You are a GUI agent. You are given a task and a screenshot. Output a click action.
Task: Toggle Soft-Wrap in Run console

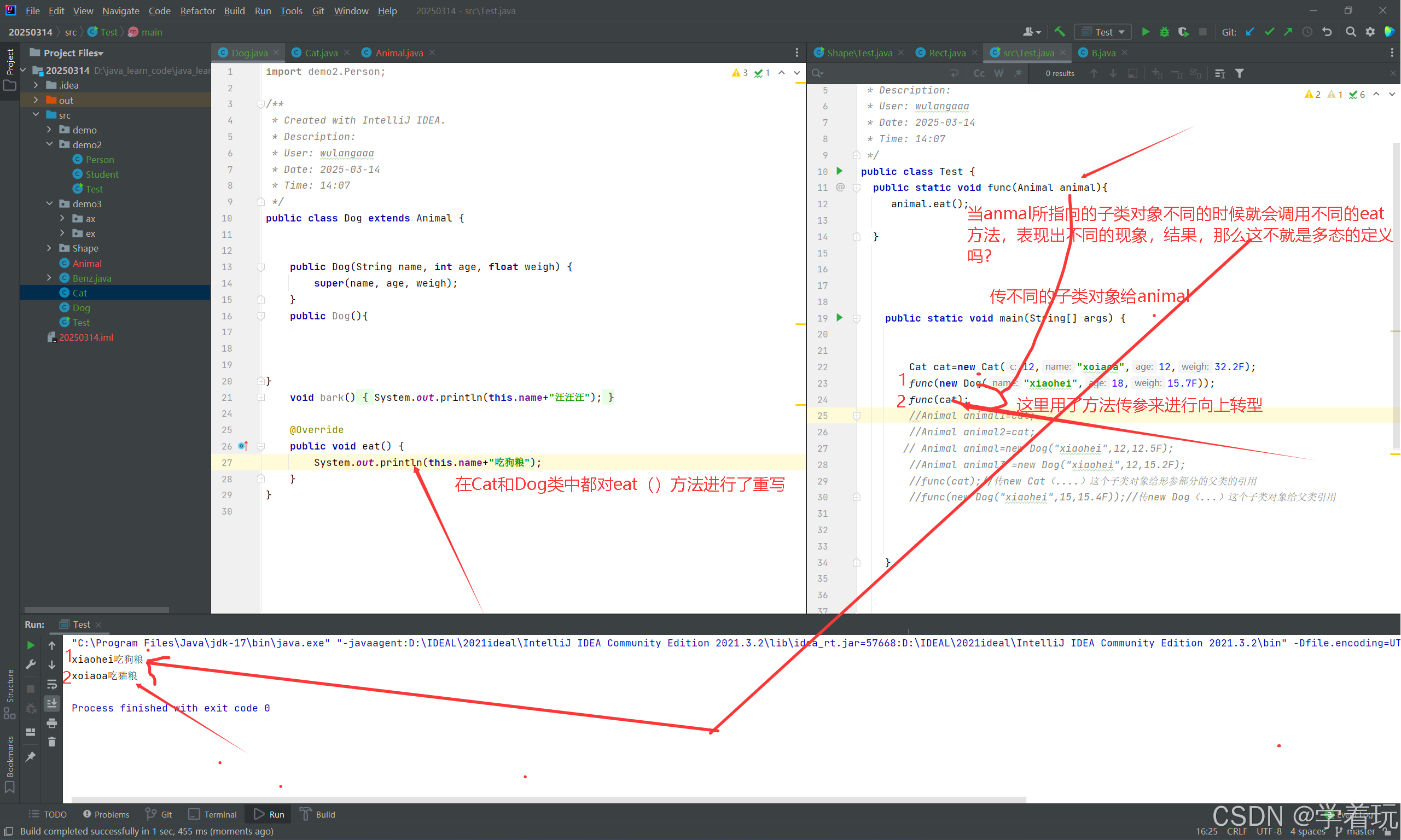(51, 684)
